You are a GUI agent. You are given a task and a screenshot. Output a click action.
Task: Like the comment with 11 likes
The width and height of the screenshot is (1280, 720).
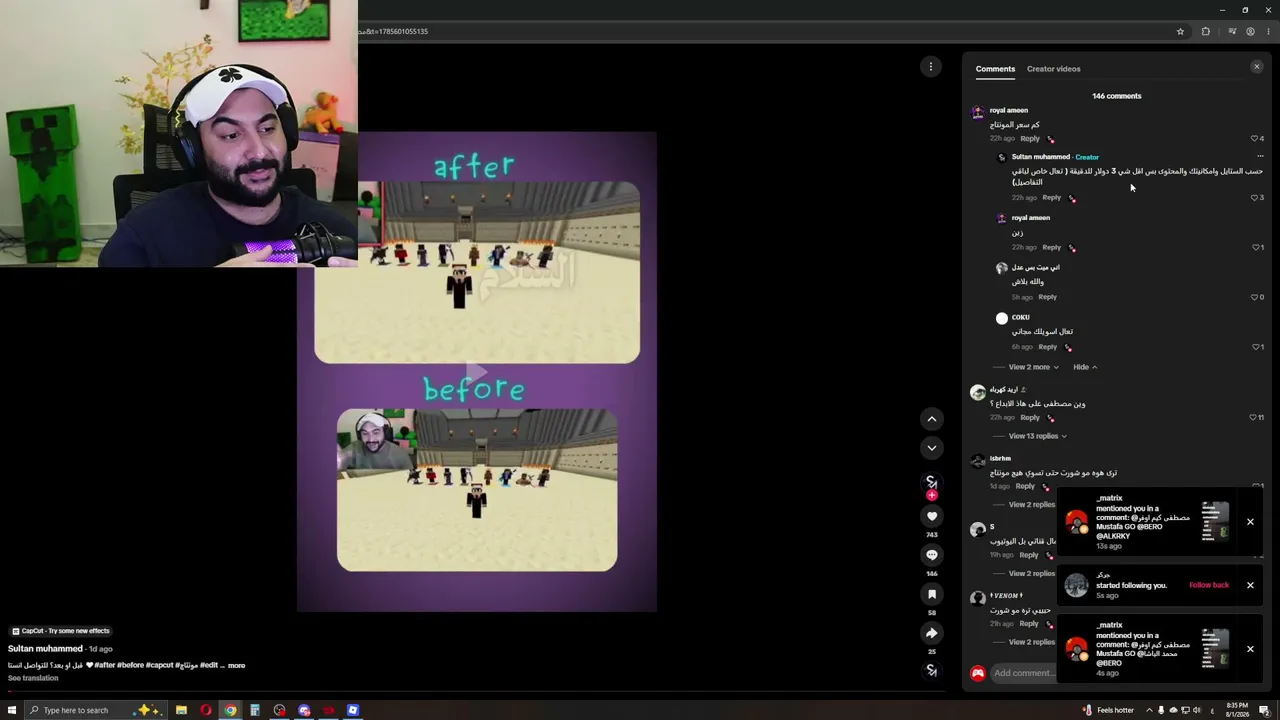point(1253,418)
